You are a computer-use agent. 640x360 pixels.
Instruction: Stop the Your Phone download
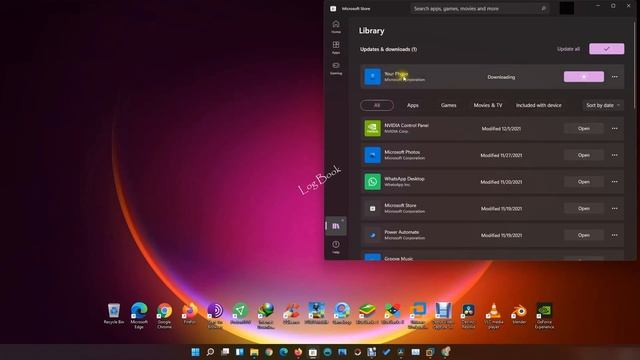coord(584,77)
